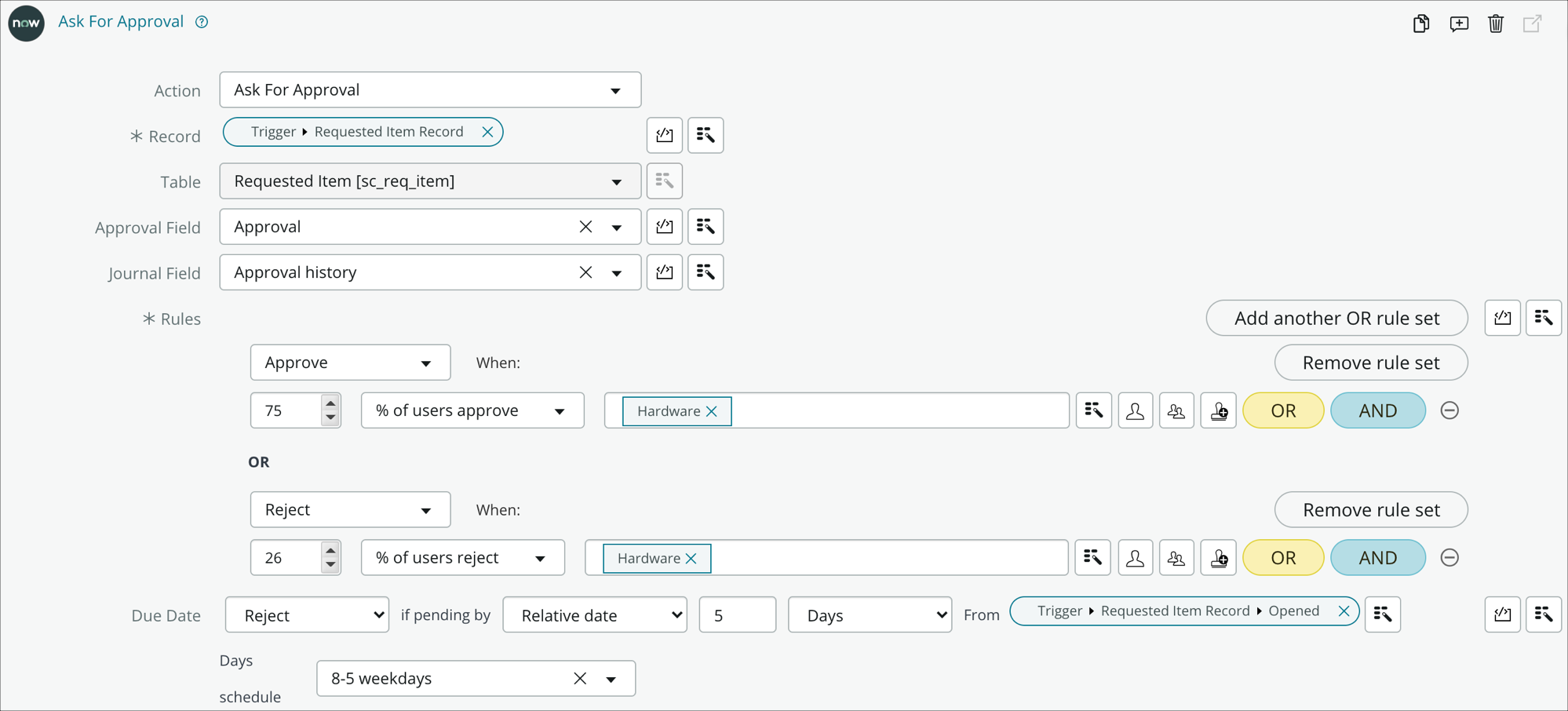The height and width of the screenshot is (711, 1568).
Task: Toggle scripting on the Approval Field
Action: tap(665, 226)
